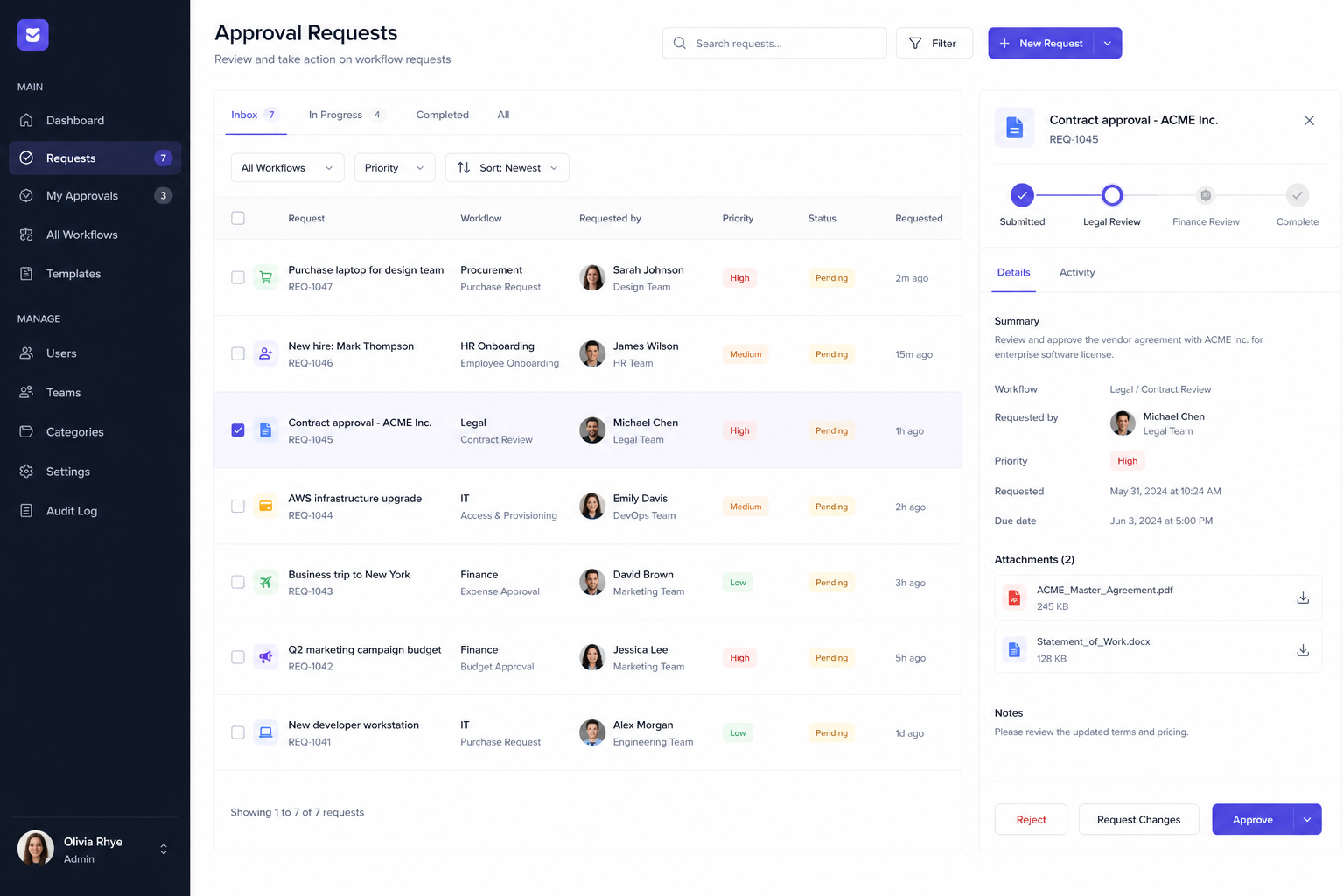Check the Business trip to New York row

pyautogui.click(x=238, y=583)
